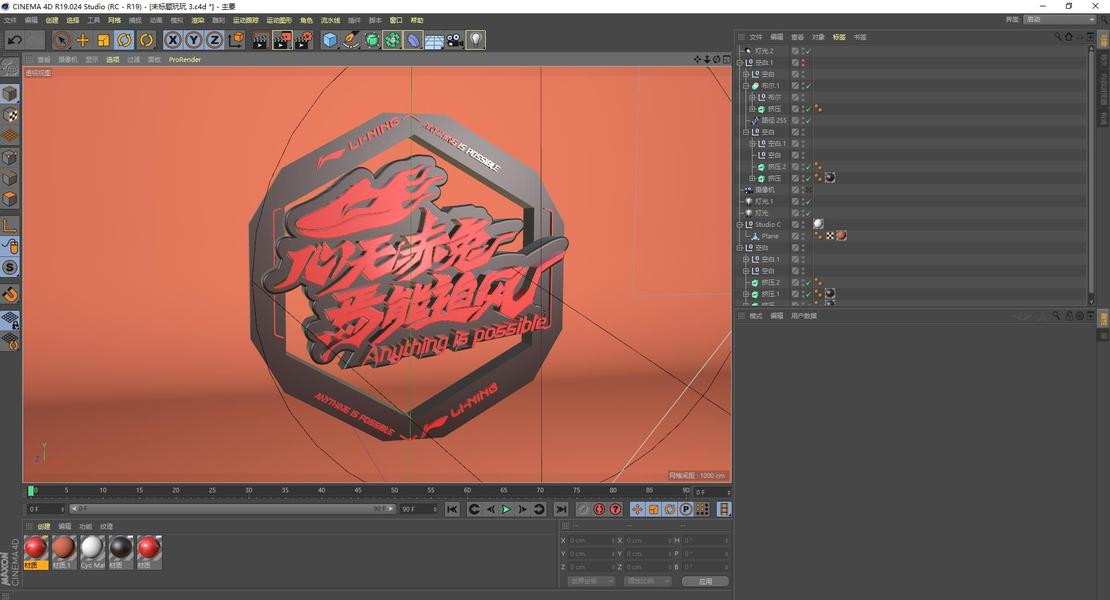Select the Move tool with yellow cross

[x=82, y=40]
